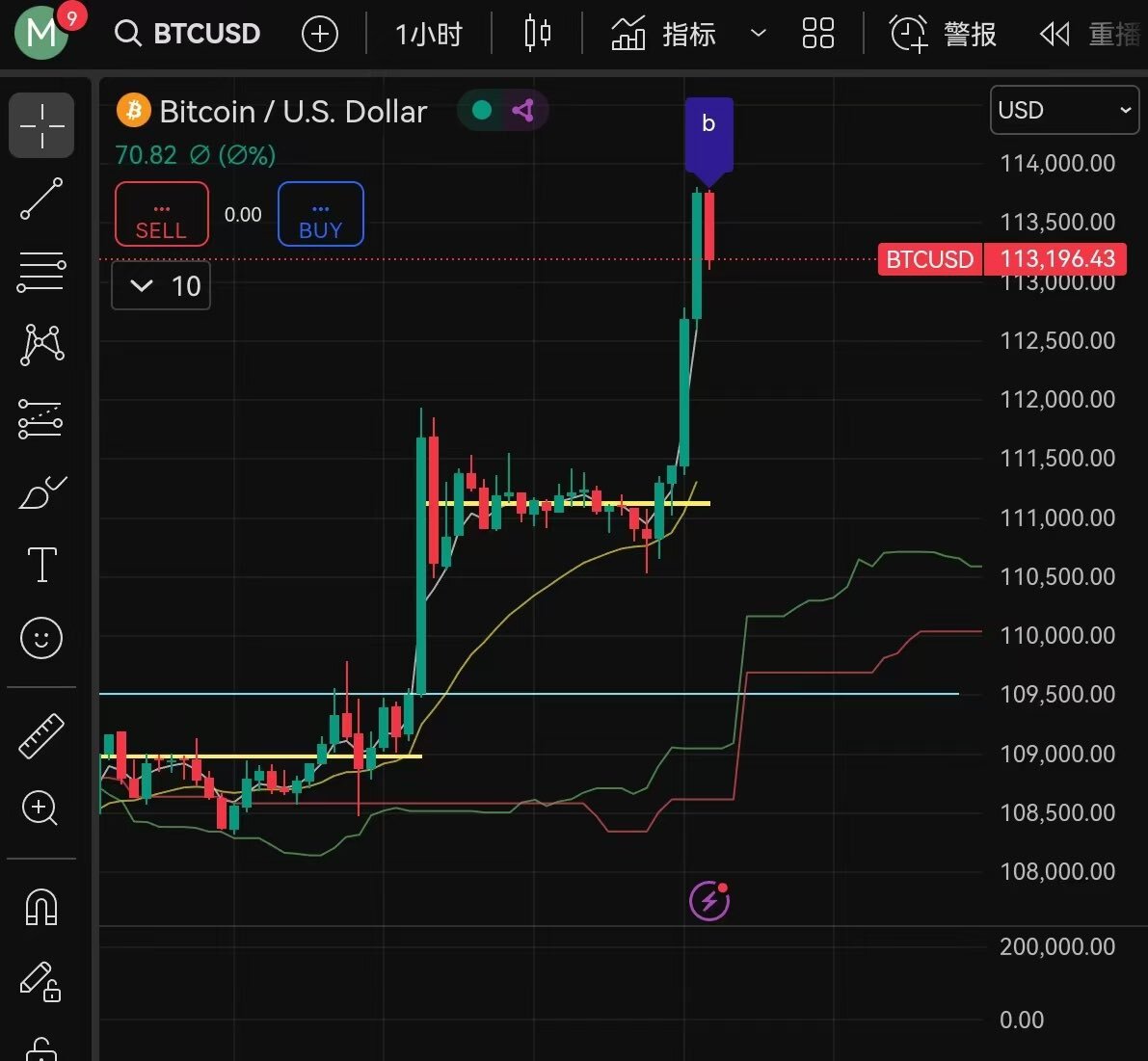
Task: Open layout grid selector
Action: (x=817, y=33)
